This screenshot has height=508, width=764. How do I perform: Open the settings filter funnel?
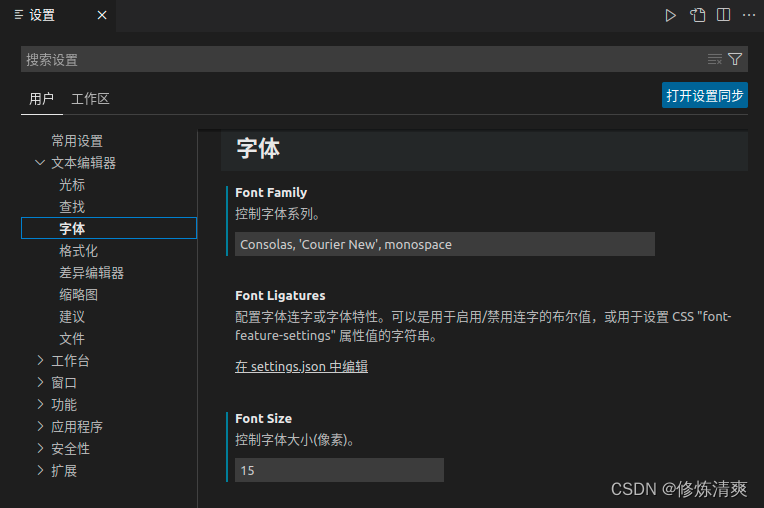[735, 59]
